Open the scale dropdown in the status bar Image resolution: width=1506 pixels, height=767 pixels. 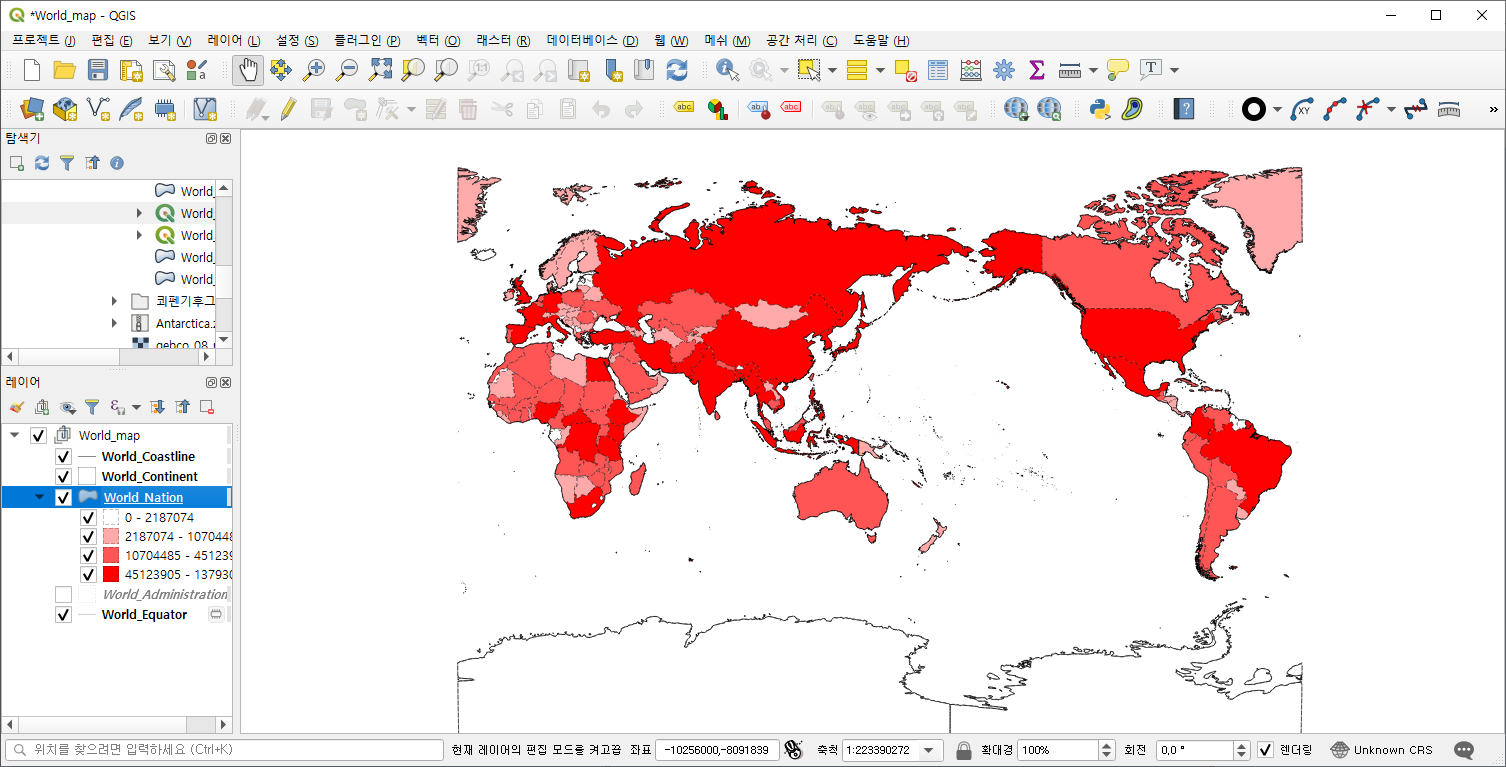[x=929, y=750]
